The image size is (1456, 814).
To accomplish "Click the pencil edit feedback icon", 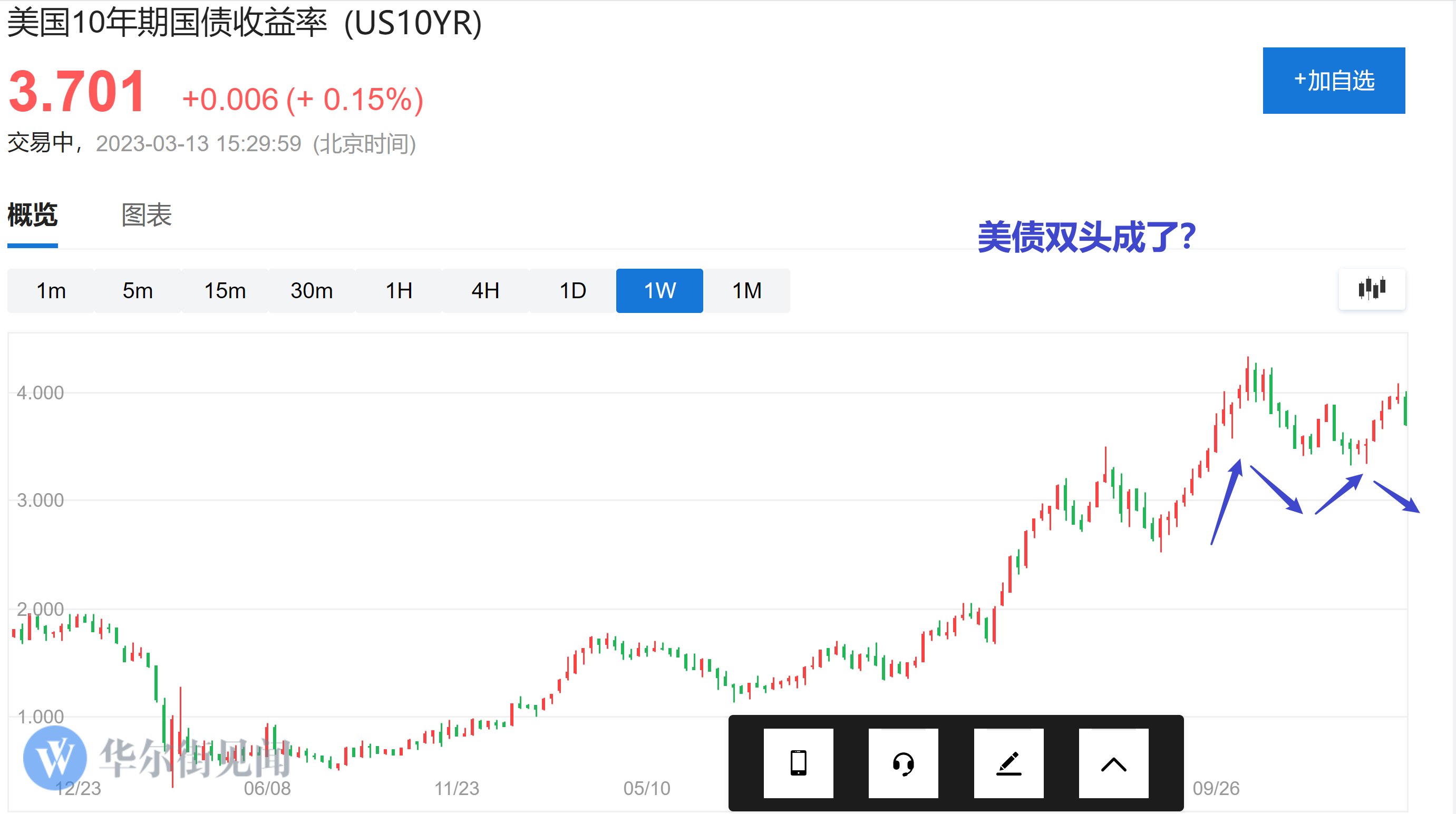I will click(x=1008, y=763).
